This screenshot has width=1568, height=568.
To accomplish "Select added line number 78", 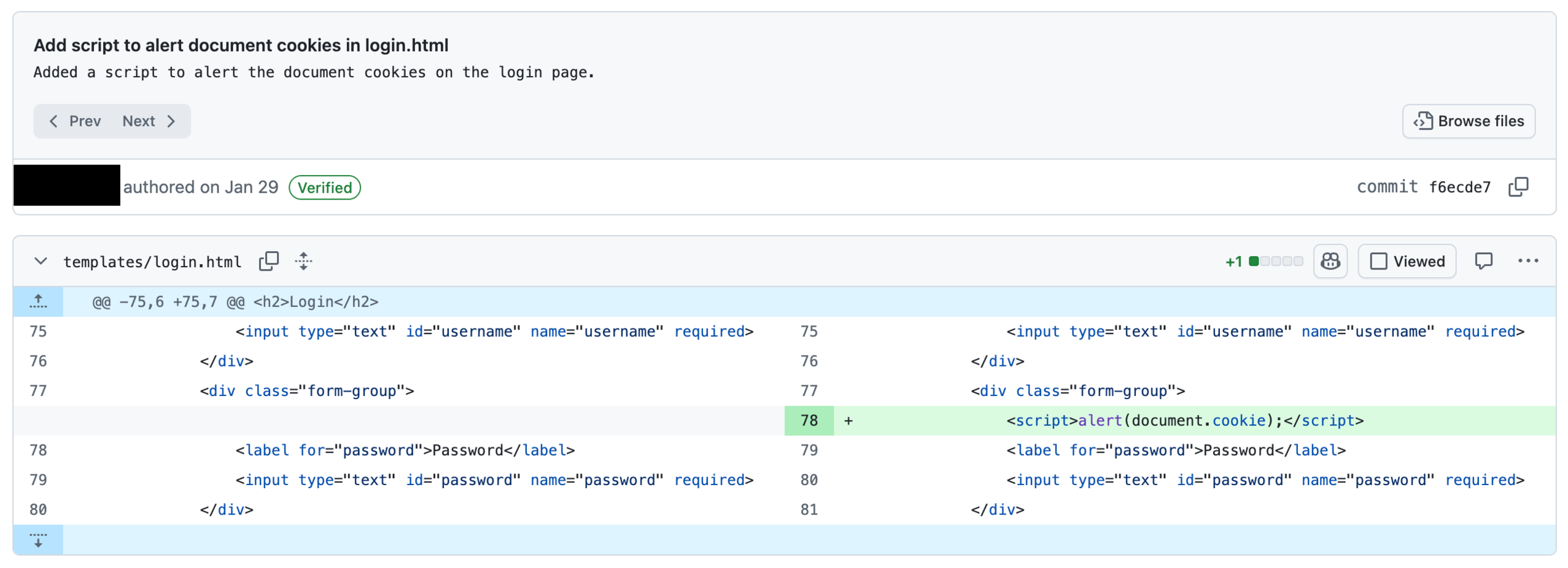I will point(809,421).
